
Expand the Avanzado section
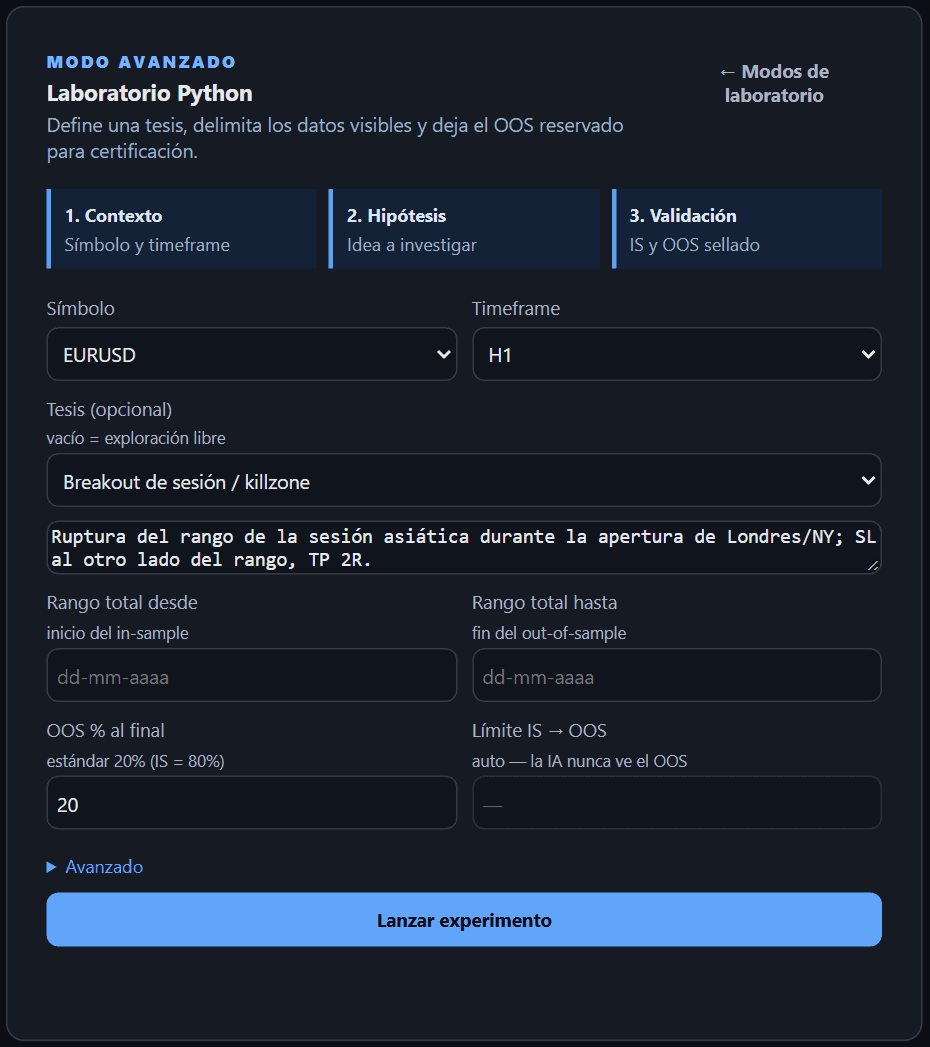tap(95, 867)
